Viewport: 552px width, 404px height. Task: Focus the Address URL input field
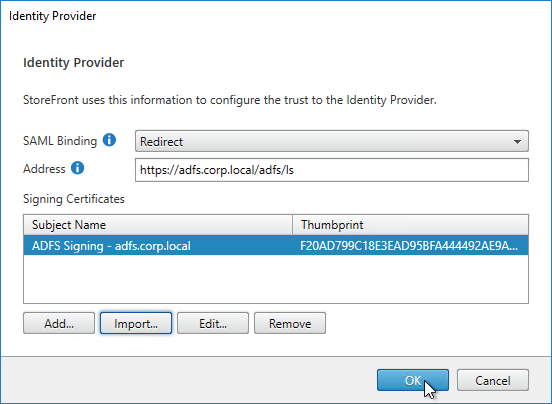point(332,170)
